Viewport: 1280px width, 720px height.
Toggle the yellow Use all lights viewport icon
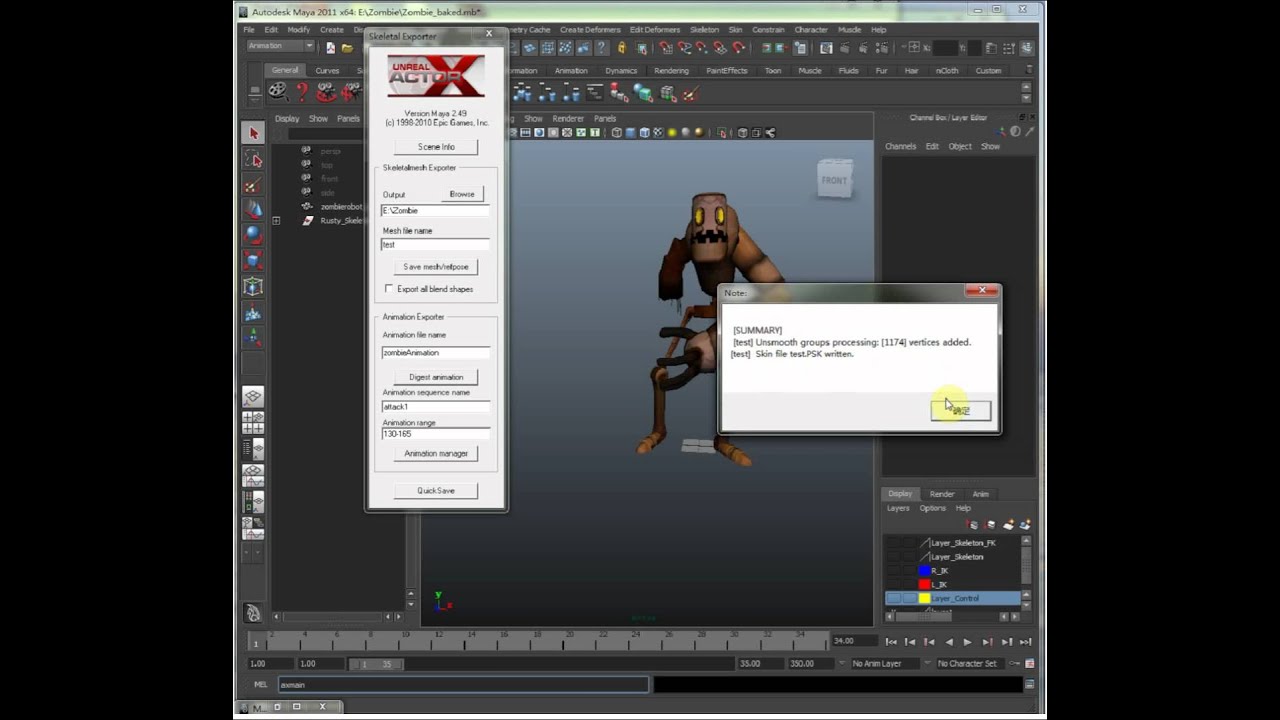(672, 133)
